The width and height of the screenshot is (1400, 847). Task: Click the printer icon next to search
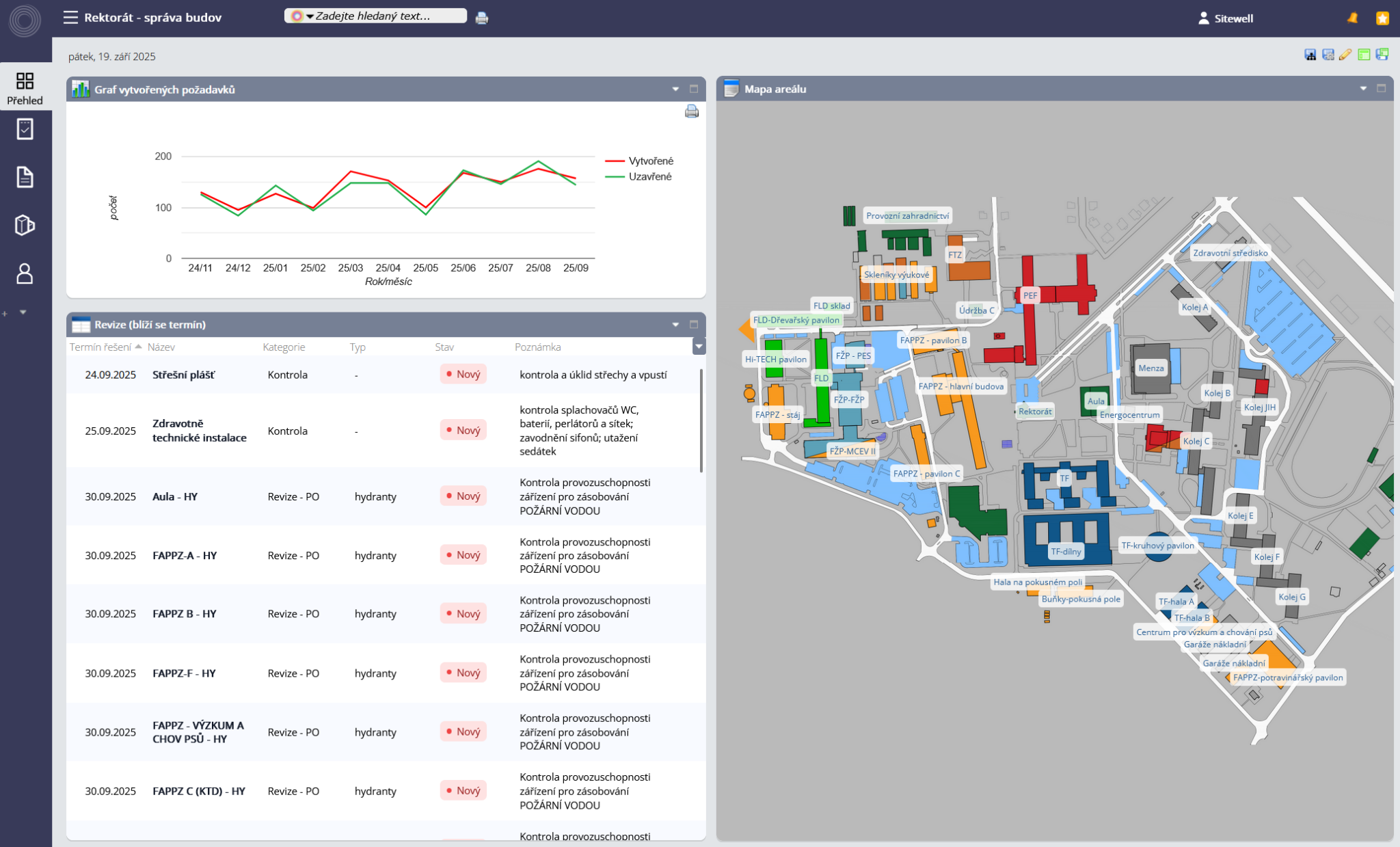(482, 18)
